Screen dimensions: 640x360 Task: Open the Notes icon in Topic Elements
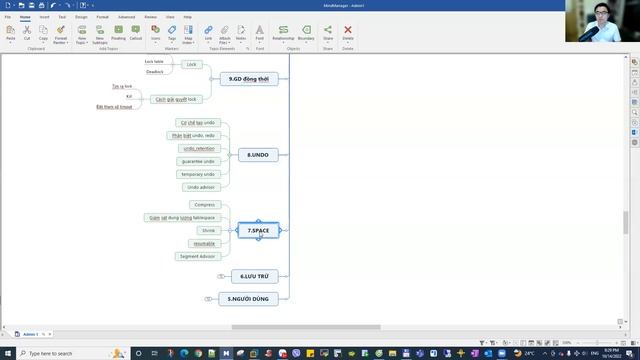(241, 30)
